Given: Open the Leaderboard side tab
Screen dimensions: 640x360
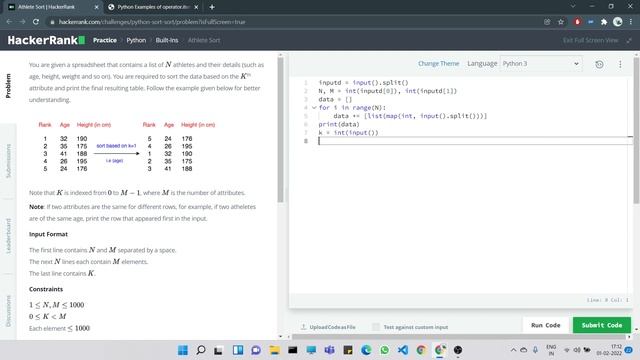Looking at the screenshot, I should 8,236.
